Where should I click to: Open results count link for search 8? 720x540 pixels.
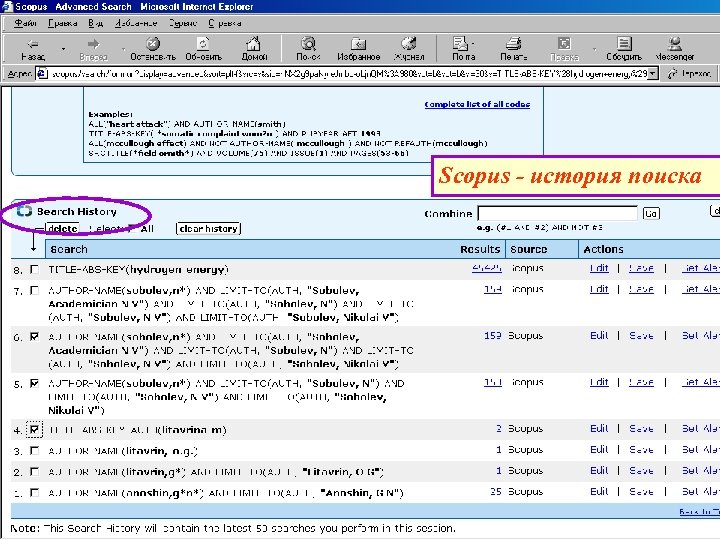pyautogui.click(x=487, y=268)
